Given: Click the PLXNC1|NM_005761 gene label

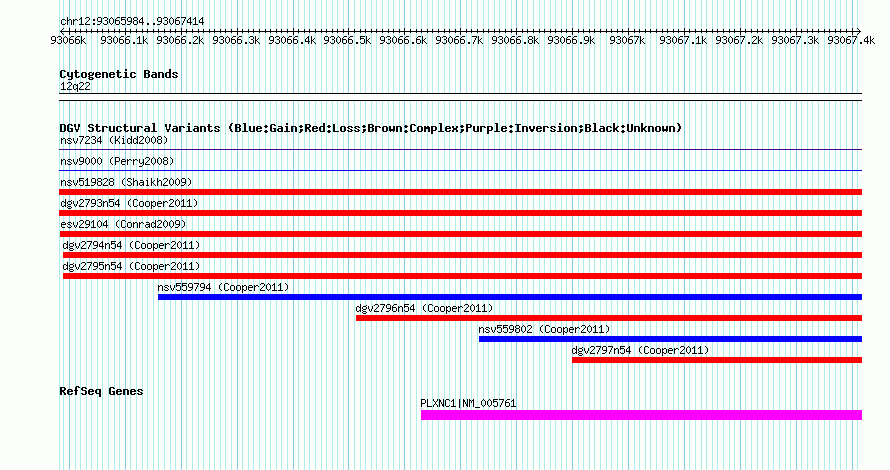Looking at the screenshot, I should [468, 403].
